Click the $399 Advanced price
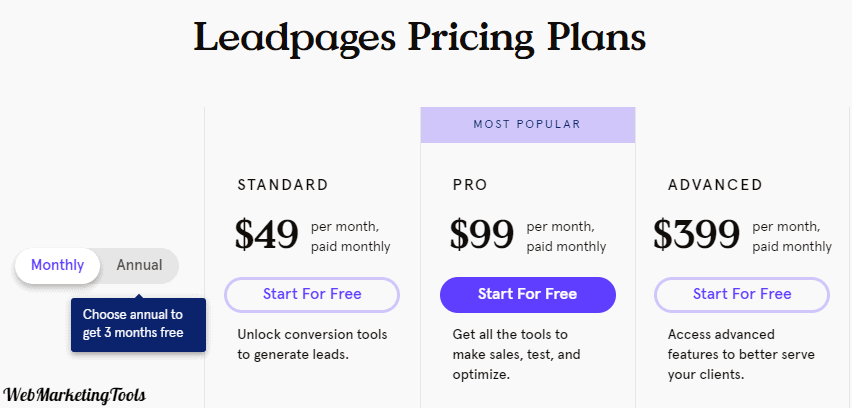This screenshot has width=852, height=408. [696, 234]
